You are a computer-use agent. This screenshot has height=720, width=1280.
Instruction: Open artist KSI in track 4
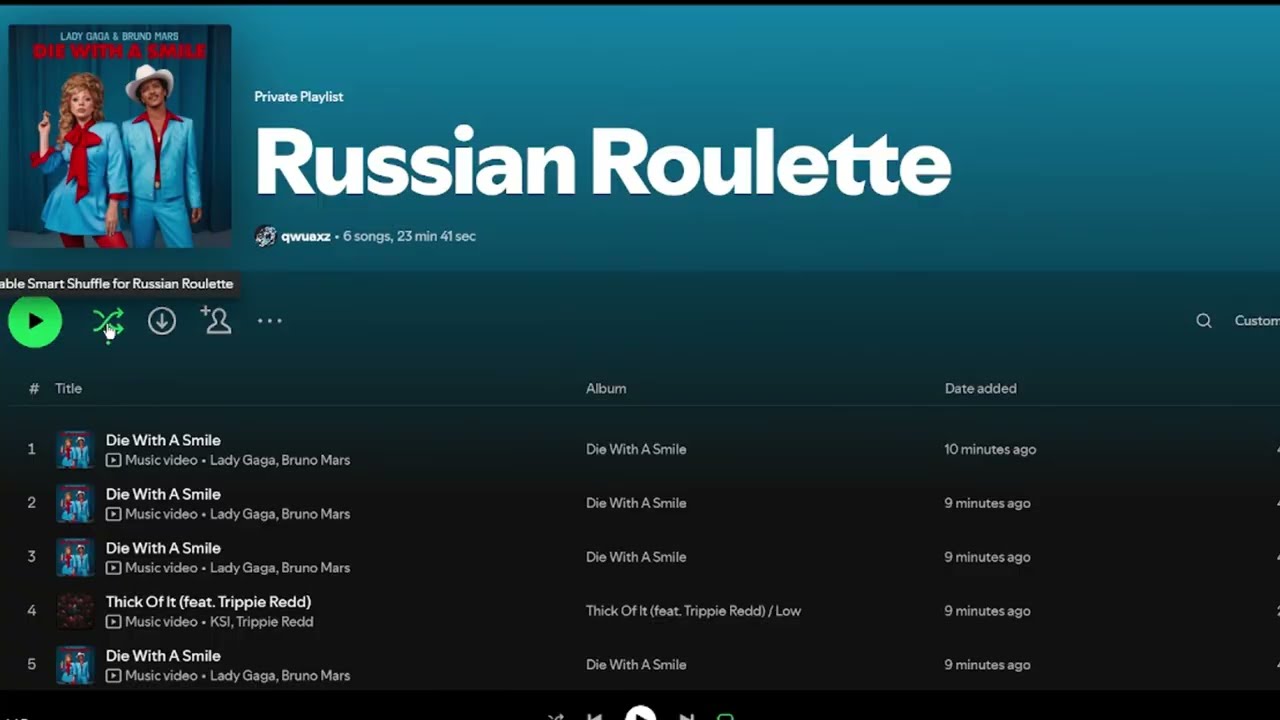click(219, 622)
